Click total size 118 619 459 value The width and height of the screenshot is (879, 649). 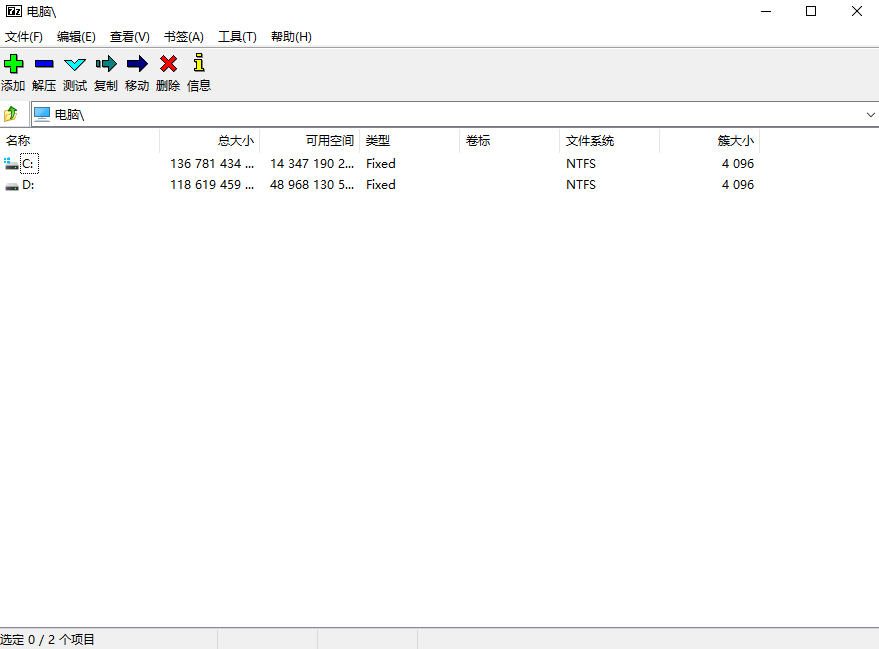pos(212,185)
